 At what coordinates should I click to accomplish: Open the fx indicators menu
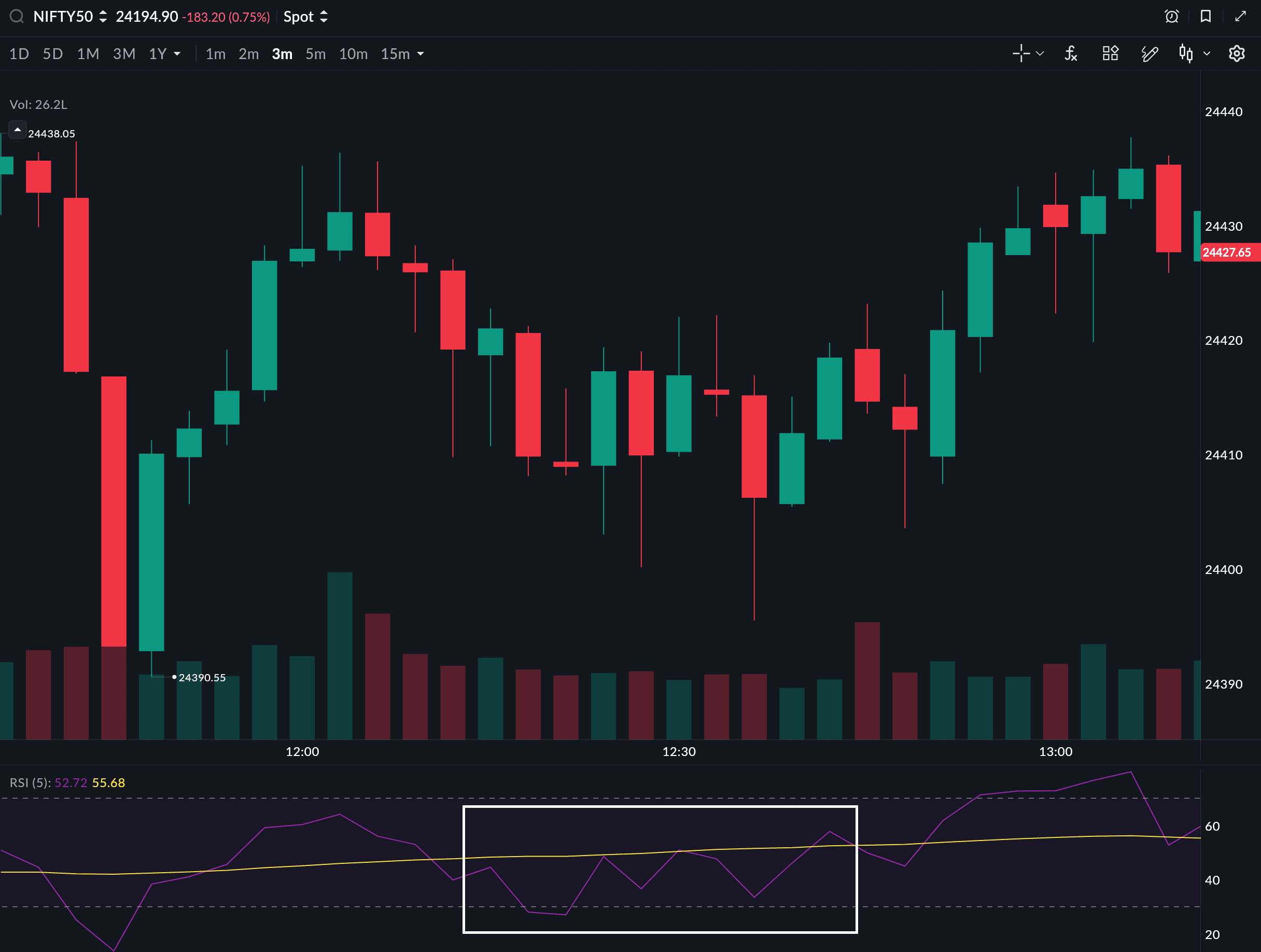(x=1071, y=53)
